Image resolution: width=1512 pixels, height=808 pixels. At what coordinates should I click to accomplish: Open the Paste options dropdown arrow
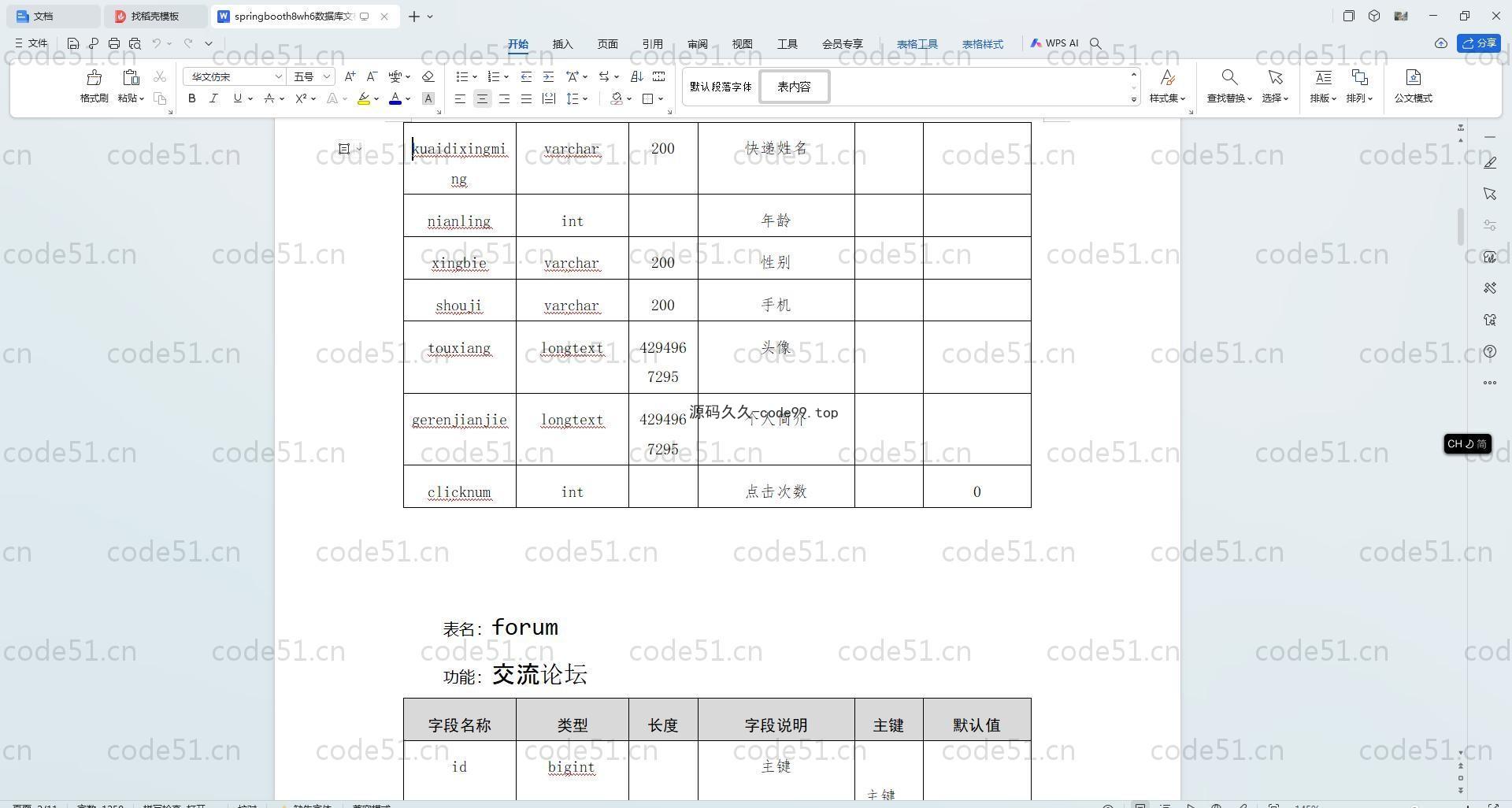(141, 98)
